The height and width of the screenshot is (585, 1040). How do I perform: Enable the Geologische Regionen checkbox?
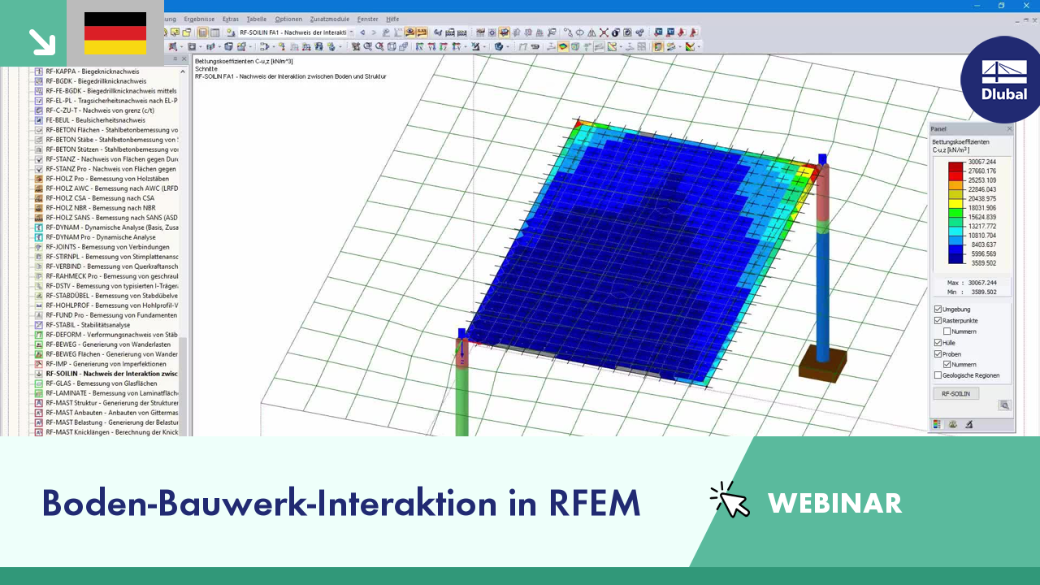pyautogui.click(x=938, y=375)
